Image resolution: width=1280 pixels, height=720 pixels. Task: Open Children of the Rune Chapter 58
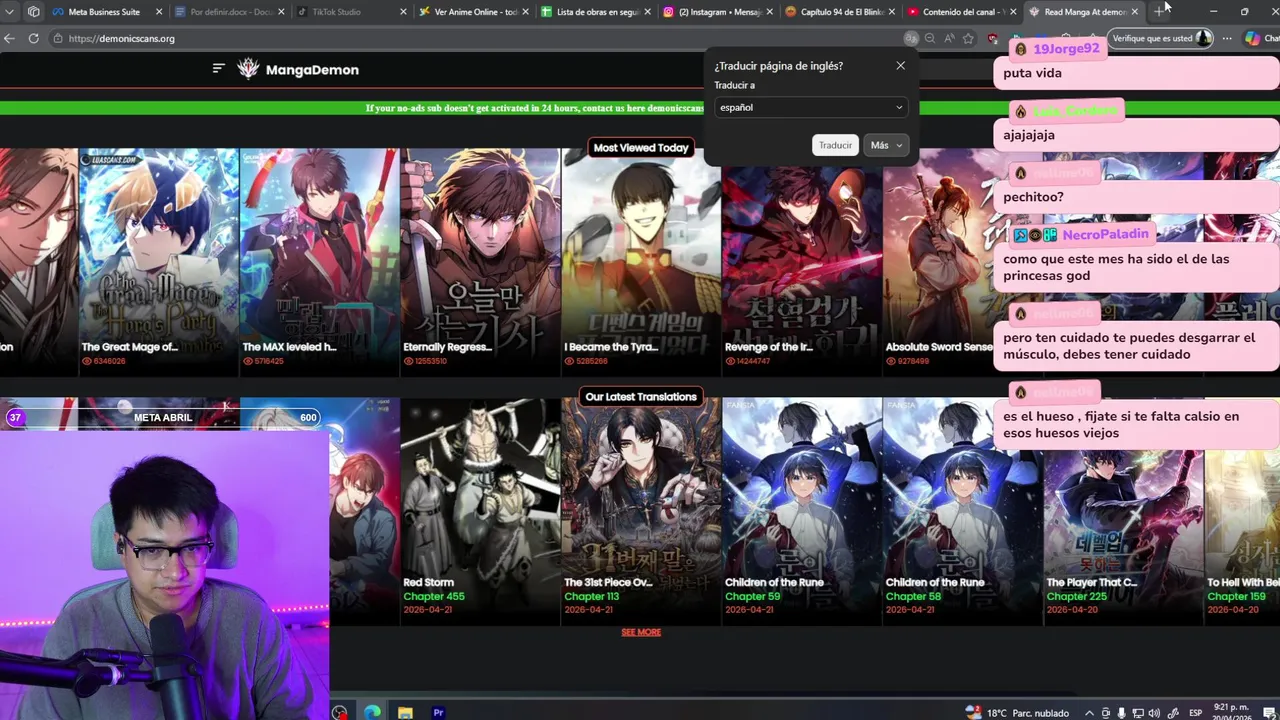point(913,596)
